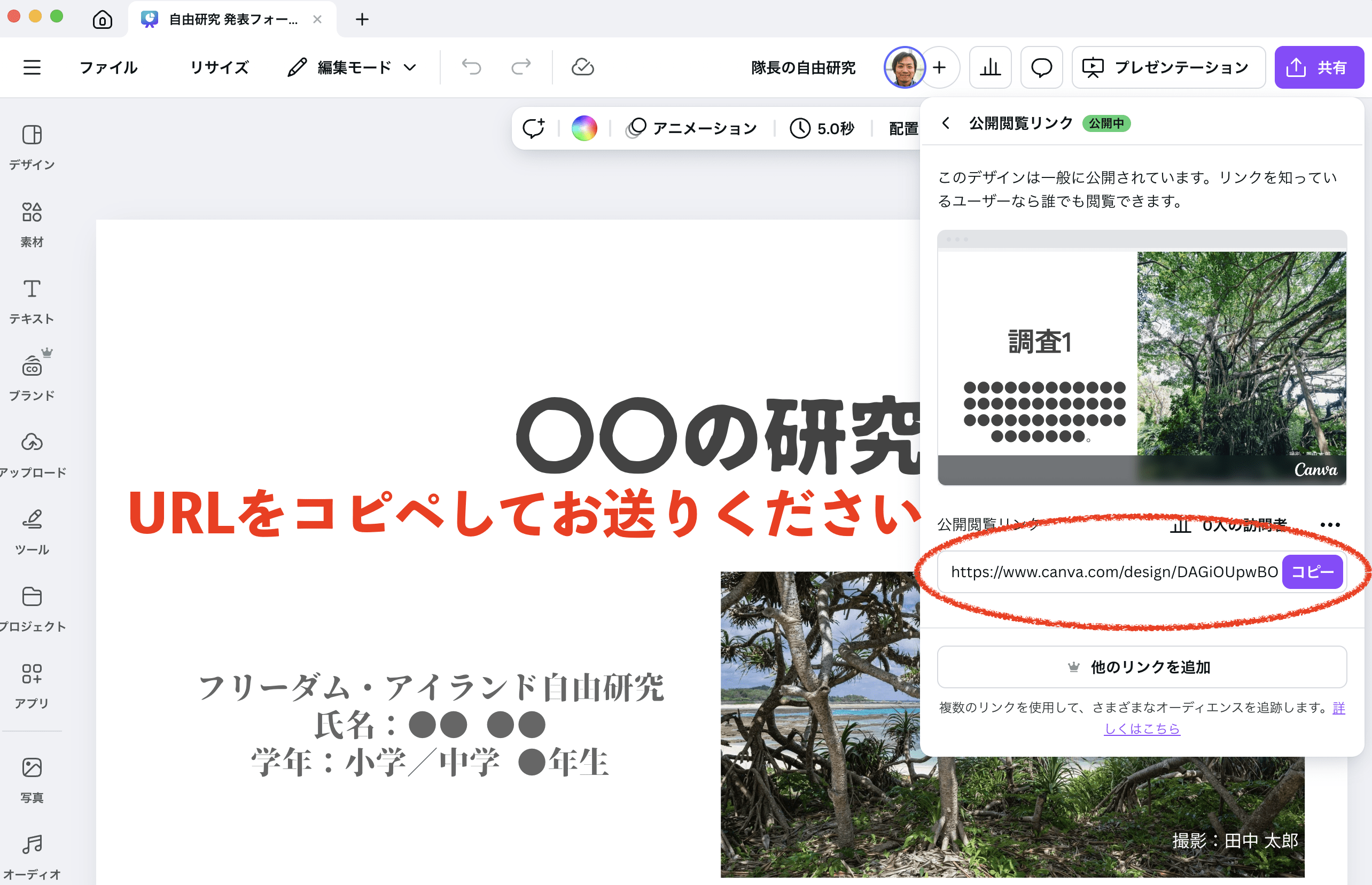
Task: Open the アプリ panel
Action: (x=32, y=686)
